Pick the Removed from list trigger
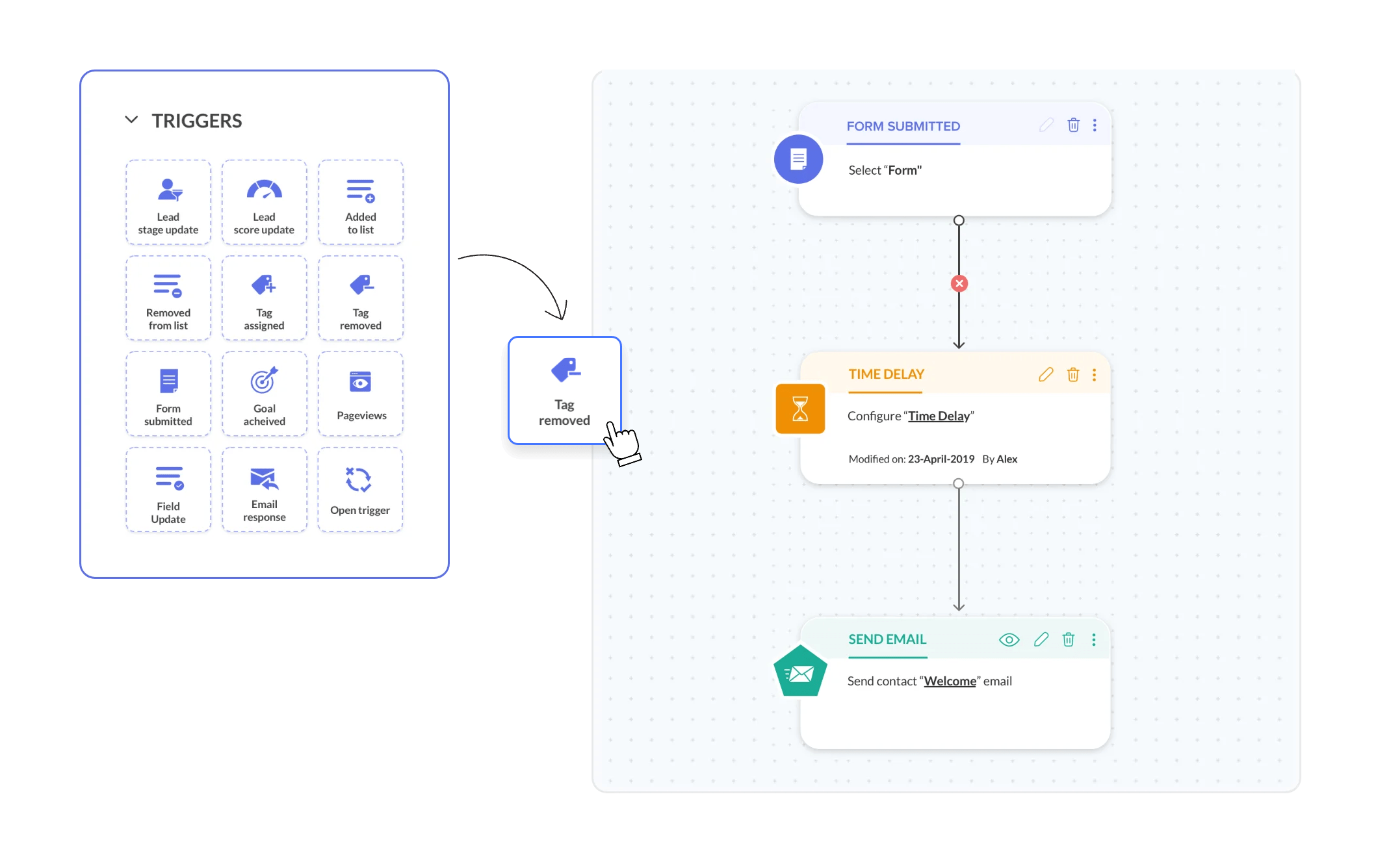This screenshot has height=868, width=1378. [168, 298]
